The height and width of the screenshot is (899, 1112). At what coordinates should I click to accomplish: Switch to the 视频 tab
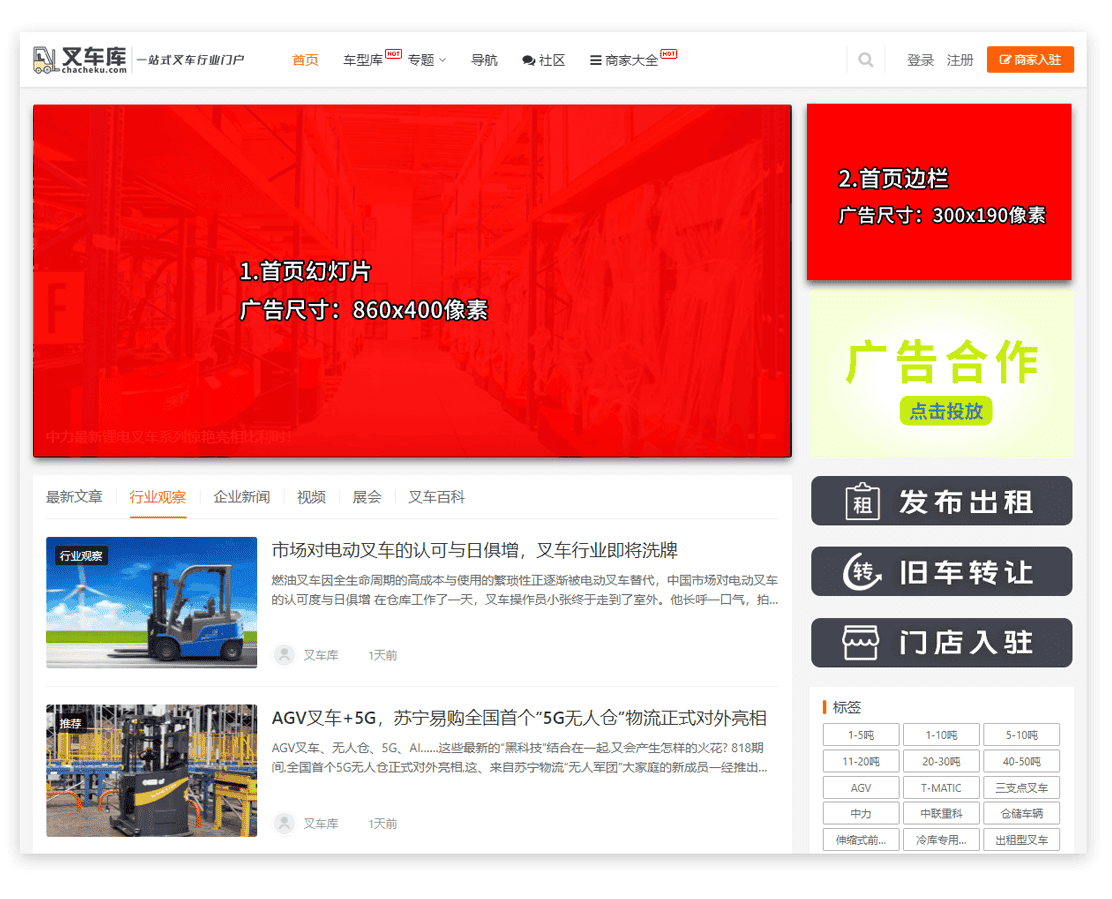[311, 497]
